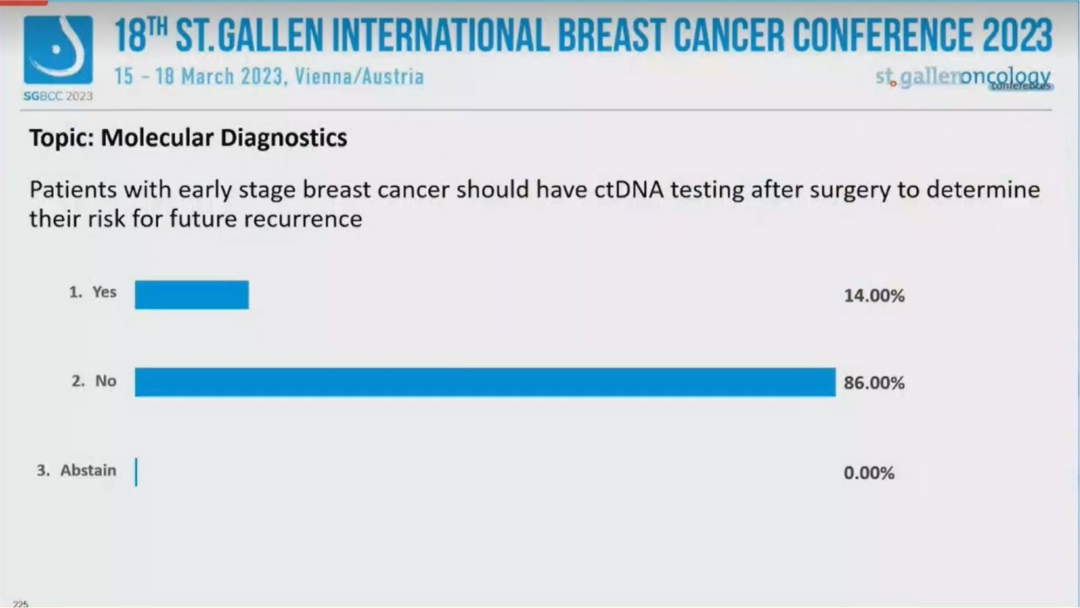
Task: Click the st.gallen oncology conferences logo
Action: [x=963, y=78]
